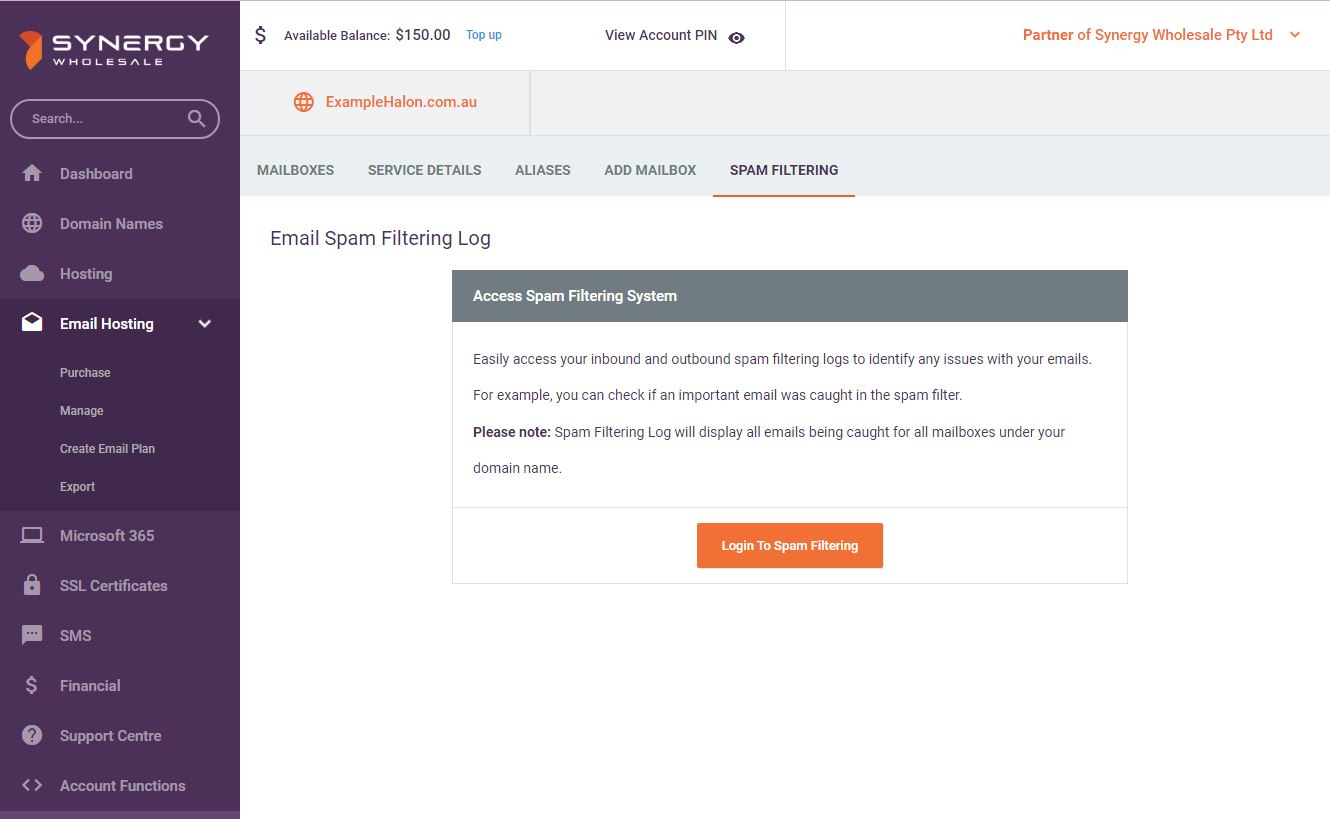The height and width of the screenshot is (819, 1330).
Task: Click the Dashboard home icon
Action: point(32,173)
